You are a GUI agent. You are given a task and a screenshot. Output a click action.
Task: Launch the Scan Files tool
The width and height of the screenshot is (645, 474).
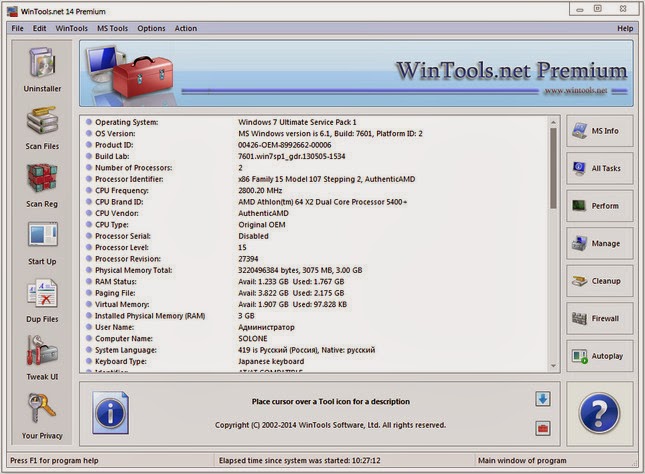(42, 128)
